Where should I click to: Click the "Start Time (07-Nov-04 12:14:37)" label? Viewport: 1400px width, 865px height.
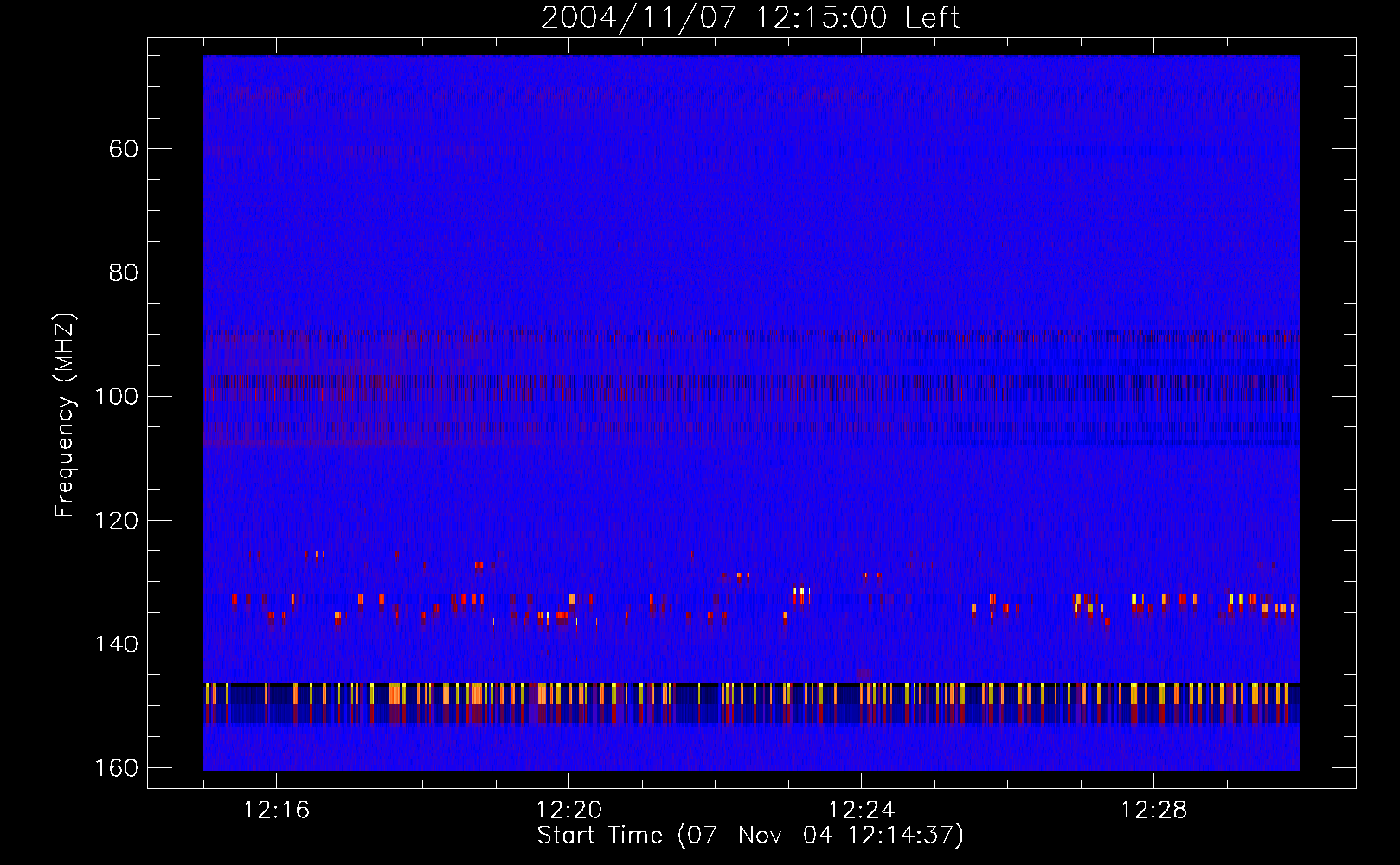[750, 835]
